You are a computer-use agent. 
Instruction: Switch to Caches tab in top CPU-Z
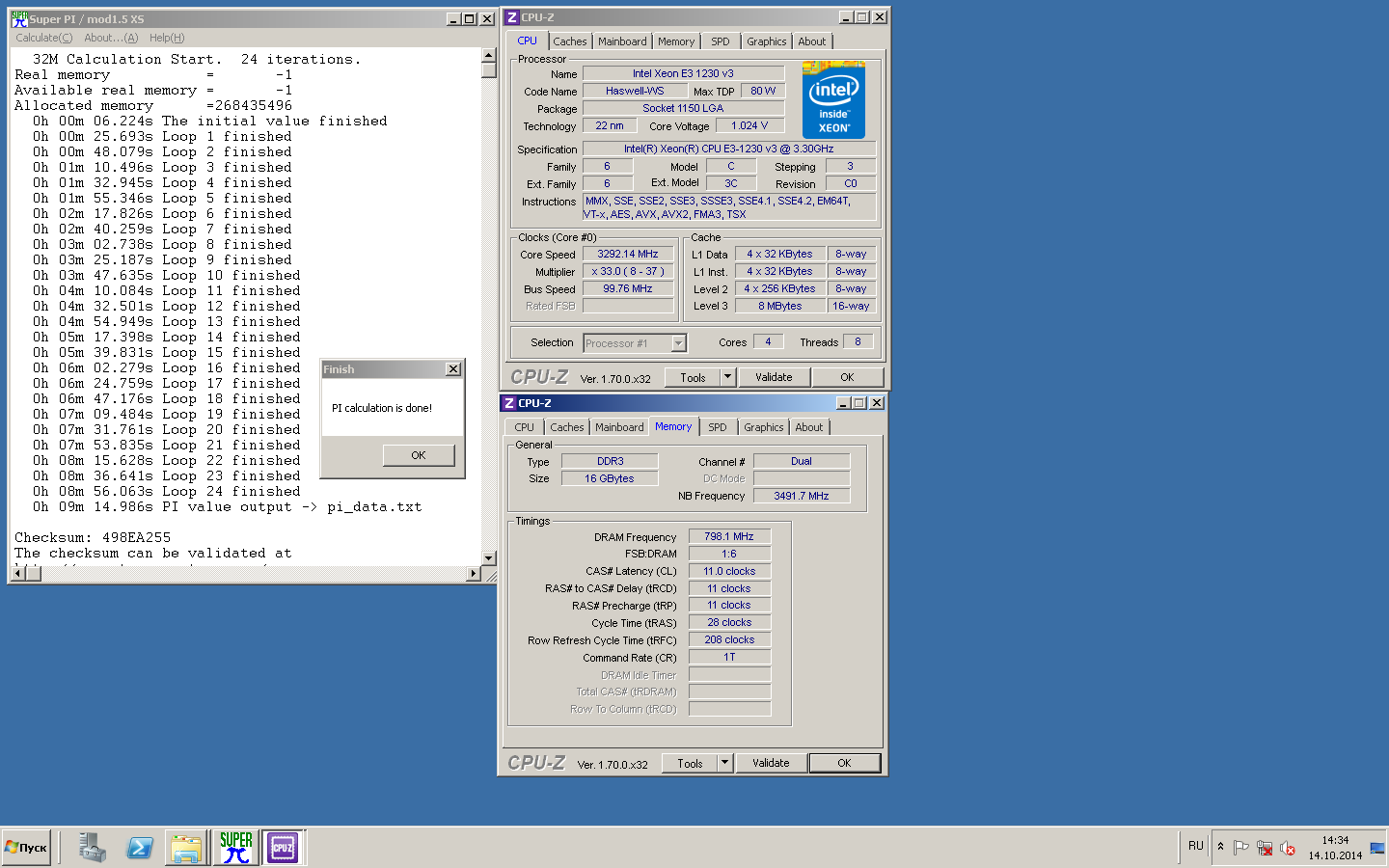pyautogui.click(x=569, y=41)
